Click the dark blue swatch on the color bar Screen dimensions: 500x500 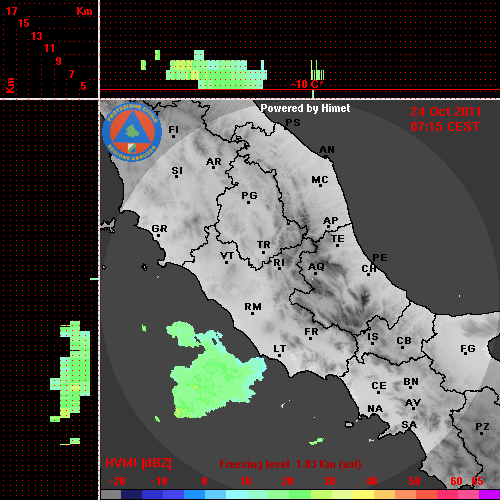[132, 495]
